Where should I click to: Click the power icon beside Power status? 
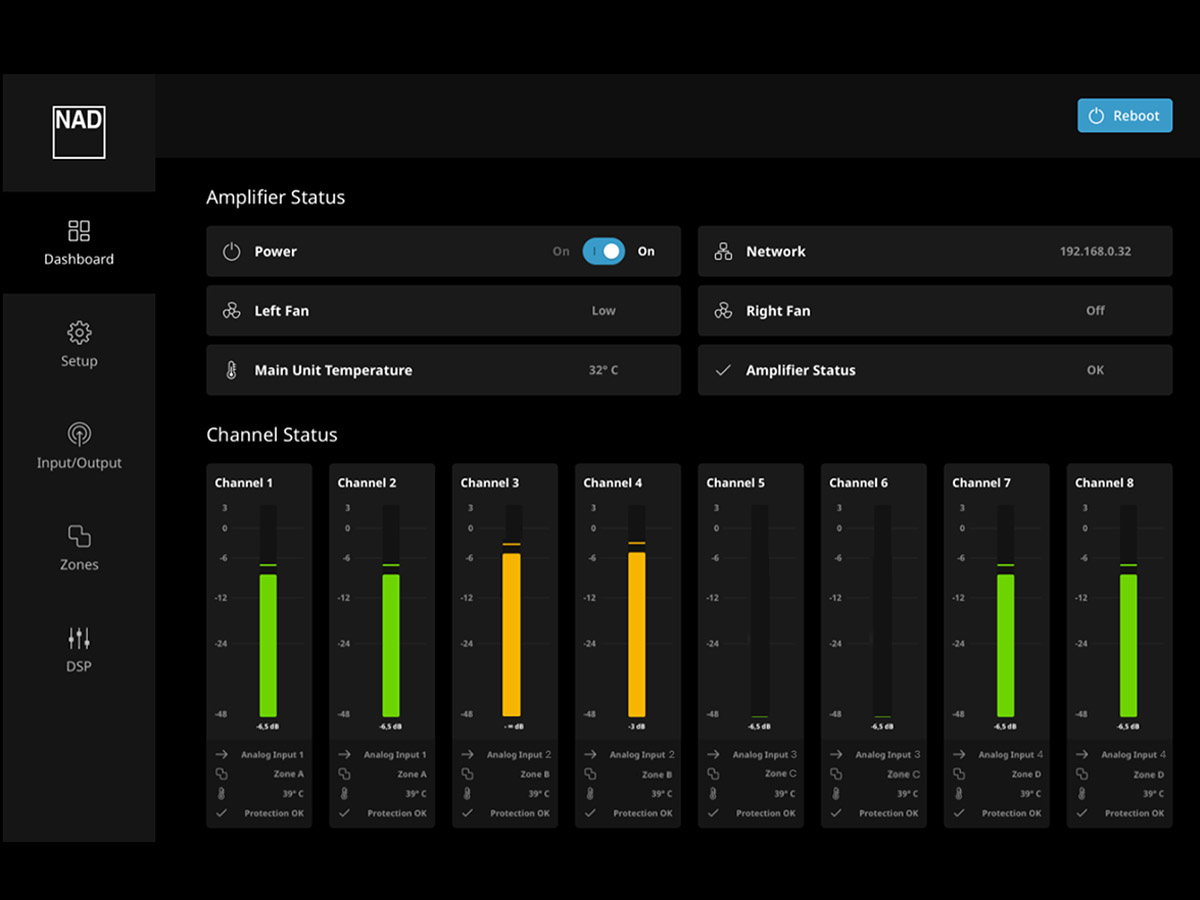tap(229, 251)
